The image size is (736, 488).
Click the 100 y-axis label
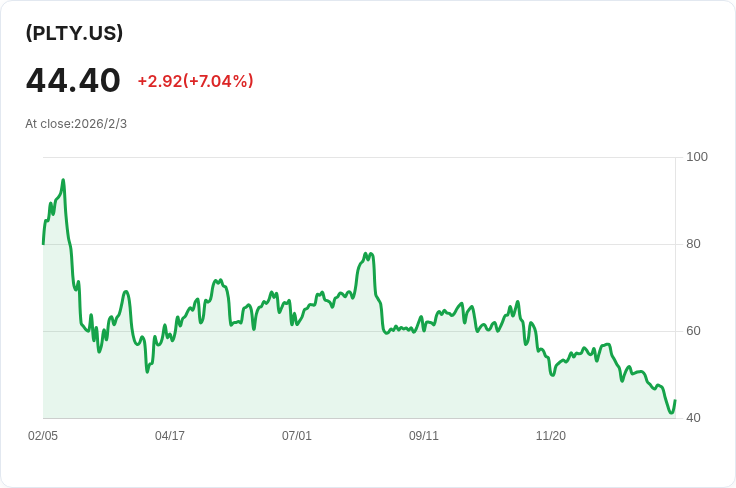pyautogui.click(x=697, y=157)
